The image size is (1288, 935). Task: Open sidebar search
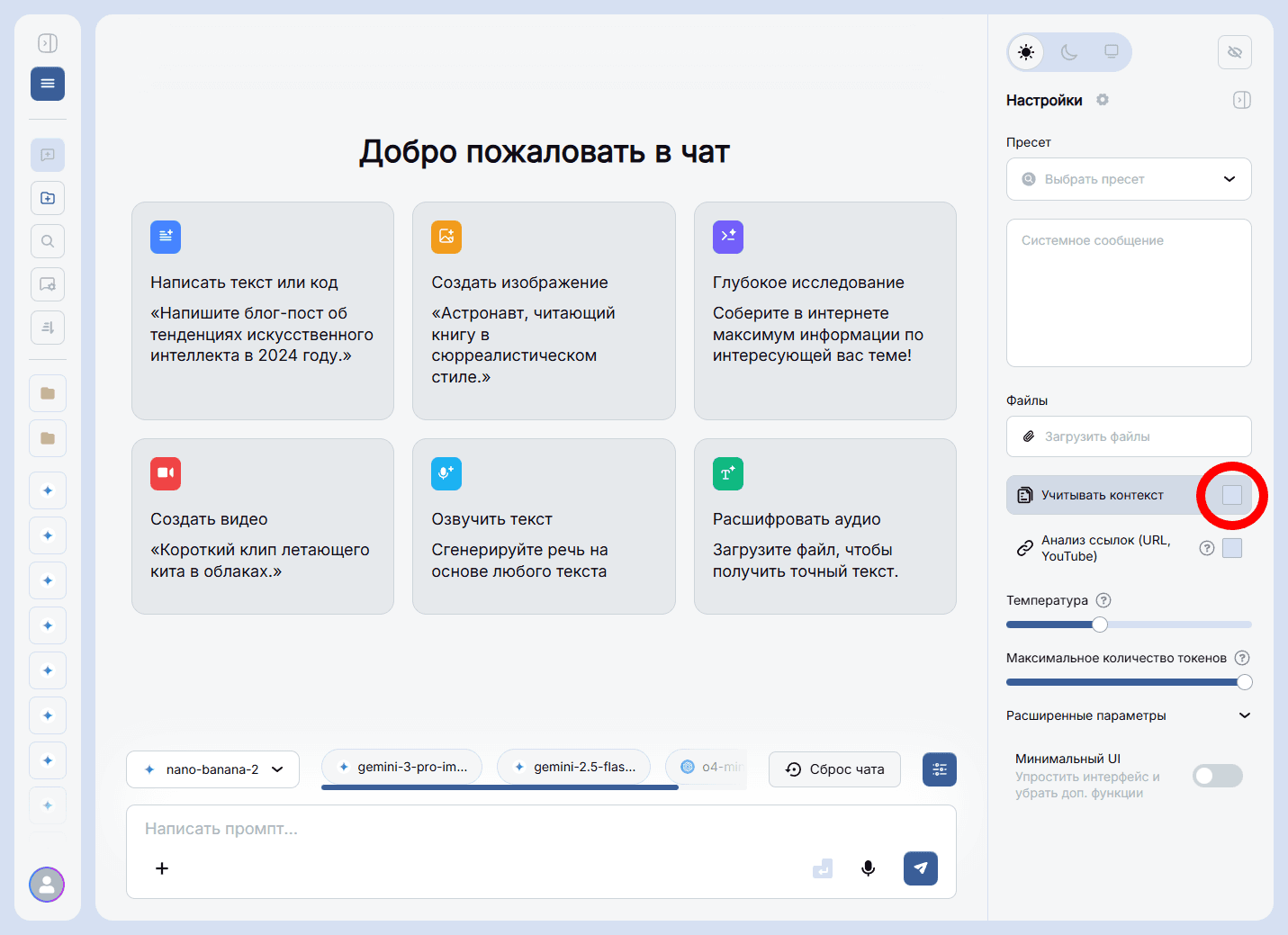point(47,241)
